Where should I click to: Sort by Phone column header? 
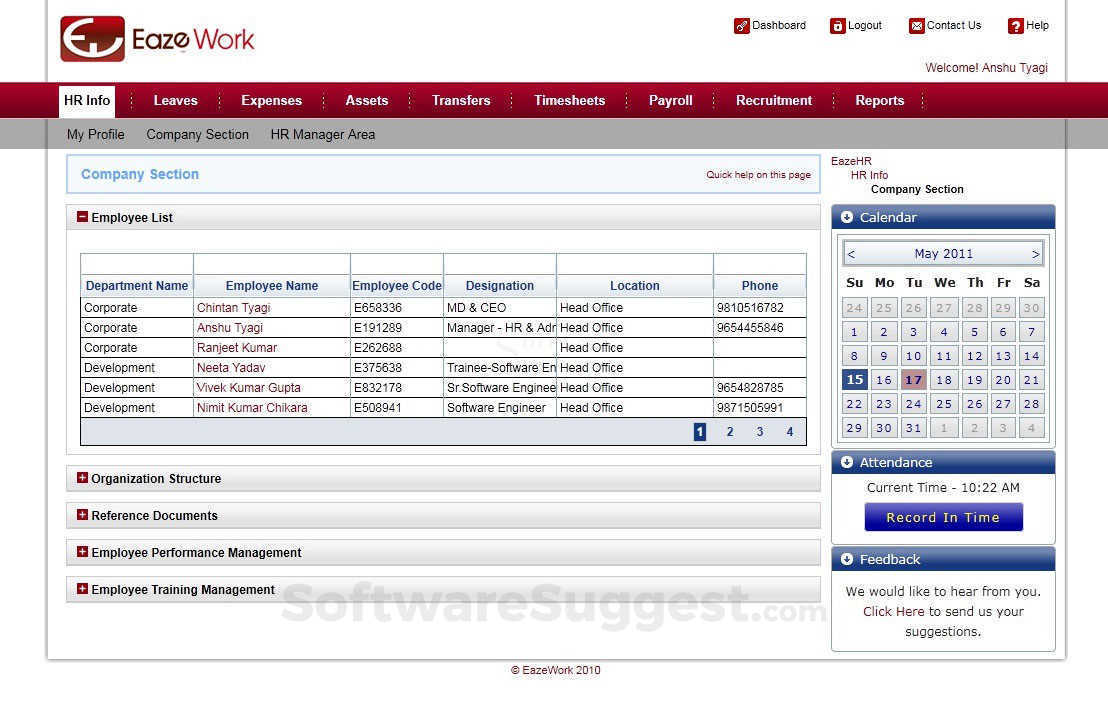click(760, 285)
